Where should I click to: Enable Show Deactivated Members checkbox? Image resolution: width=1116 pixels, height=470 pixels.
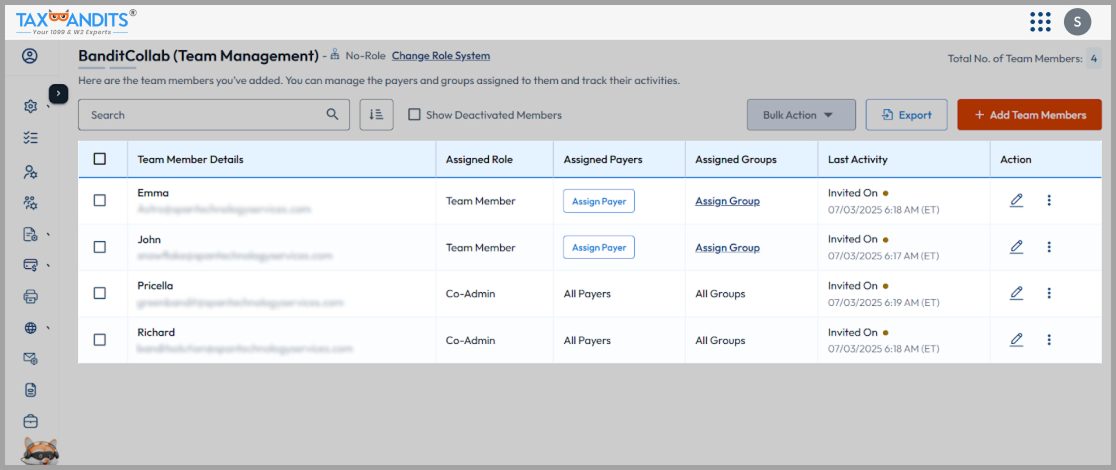414,115
